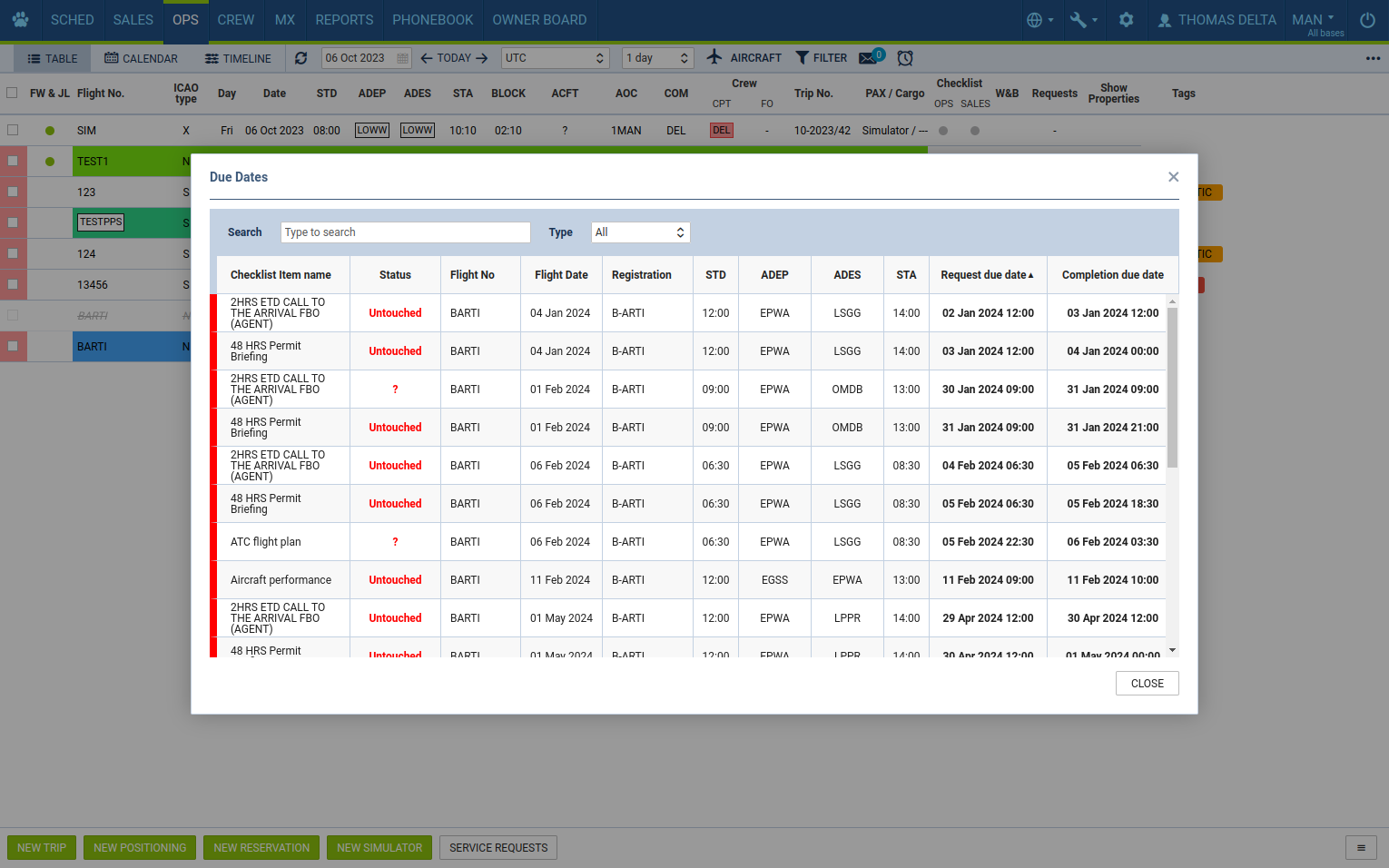Click the power logout icon

(x=1367, y=20)
